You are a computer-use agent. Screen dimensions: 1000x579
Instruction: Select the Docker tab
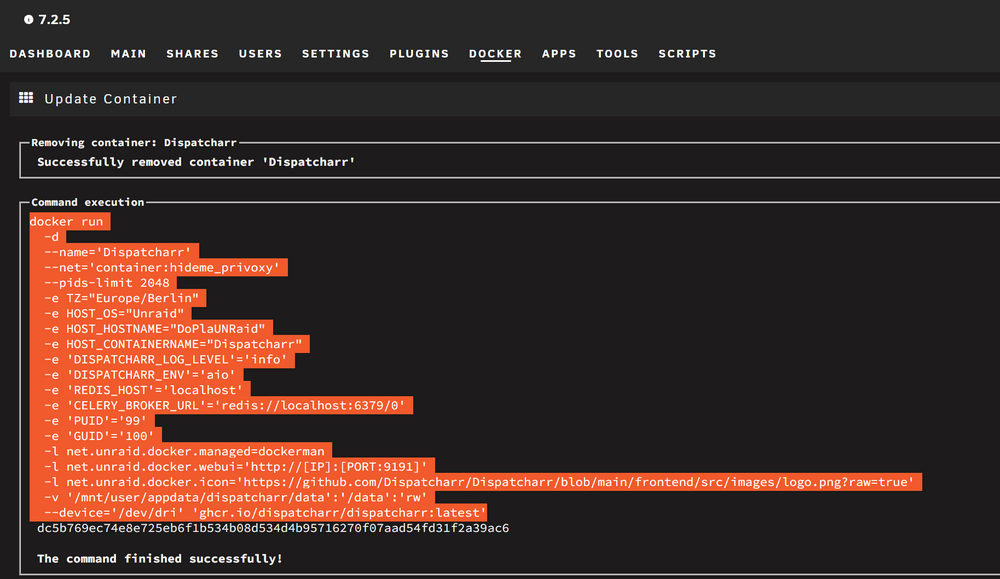click(x=495, y=54)
